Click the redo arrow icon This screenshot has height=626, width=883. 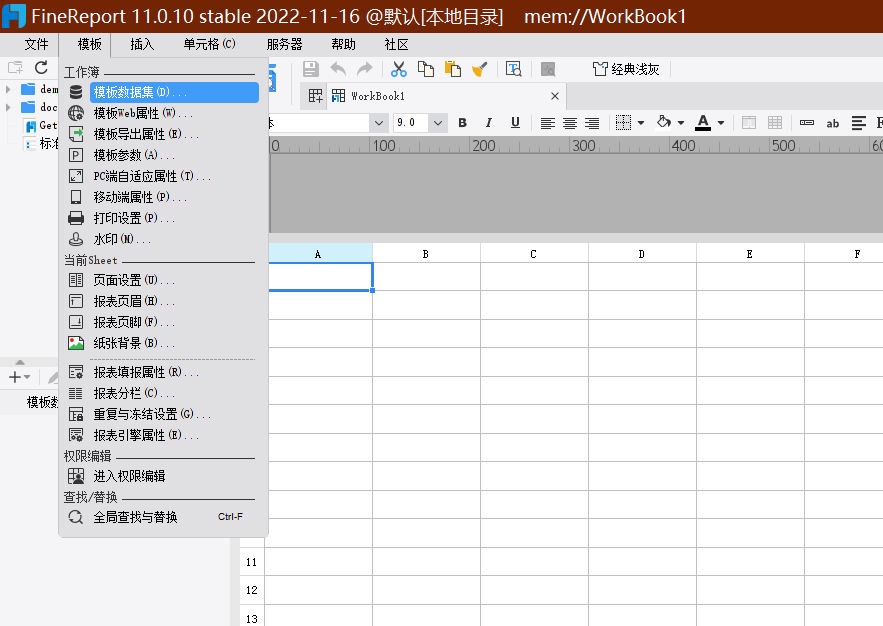pos(365,69)
